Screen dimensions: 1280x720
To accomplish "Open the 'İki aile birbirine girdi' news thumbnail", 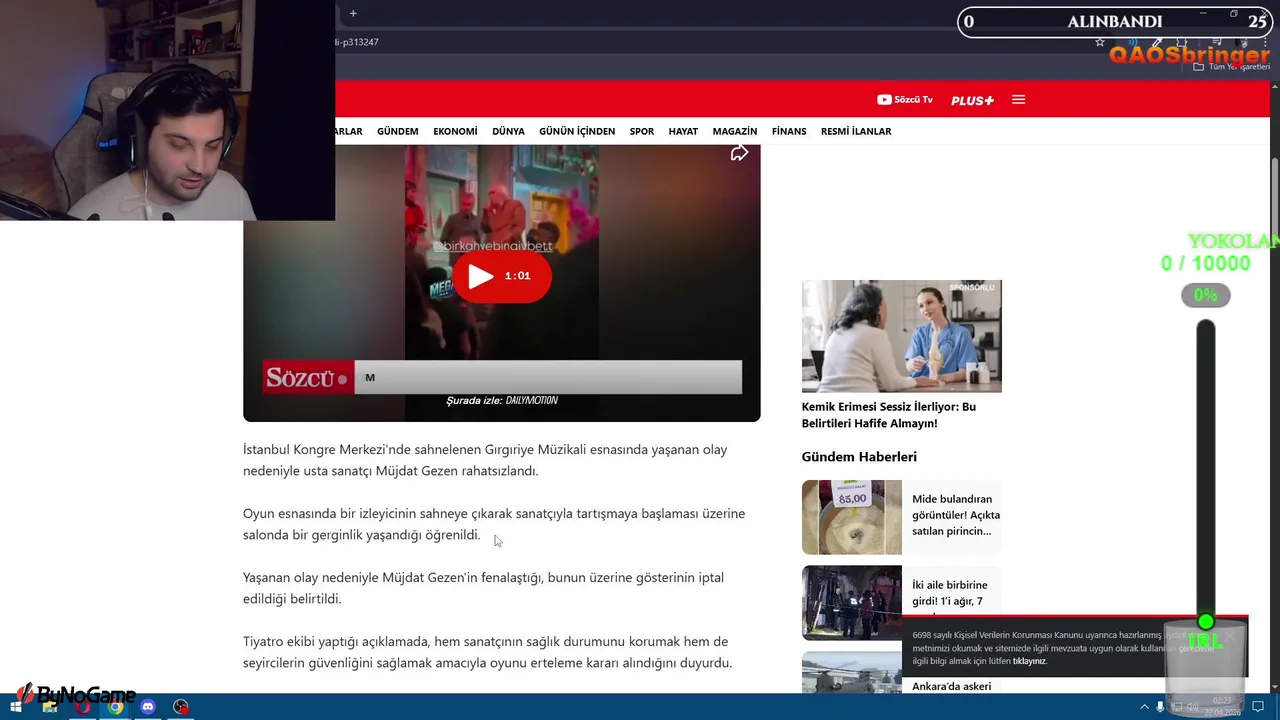I will pyautogui.click(x=851, y=603).
